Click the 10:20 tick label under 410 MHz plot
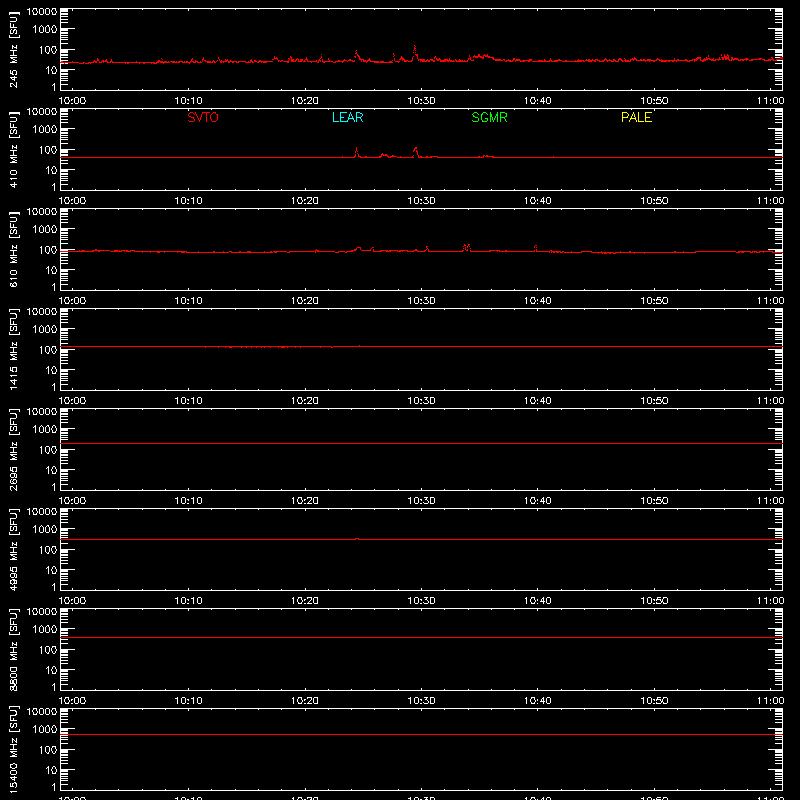 coord(305,201)
